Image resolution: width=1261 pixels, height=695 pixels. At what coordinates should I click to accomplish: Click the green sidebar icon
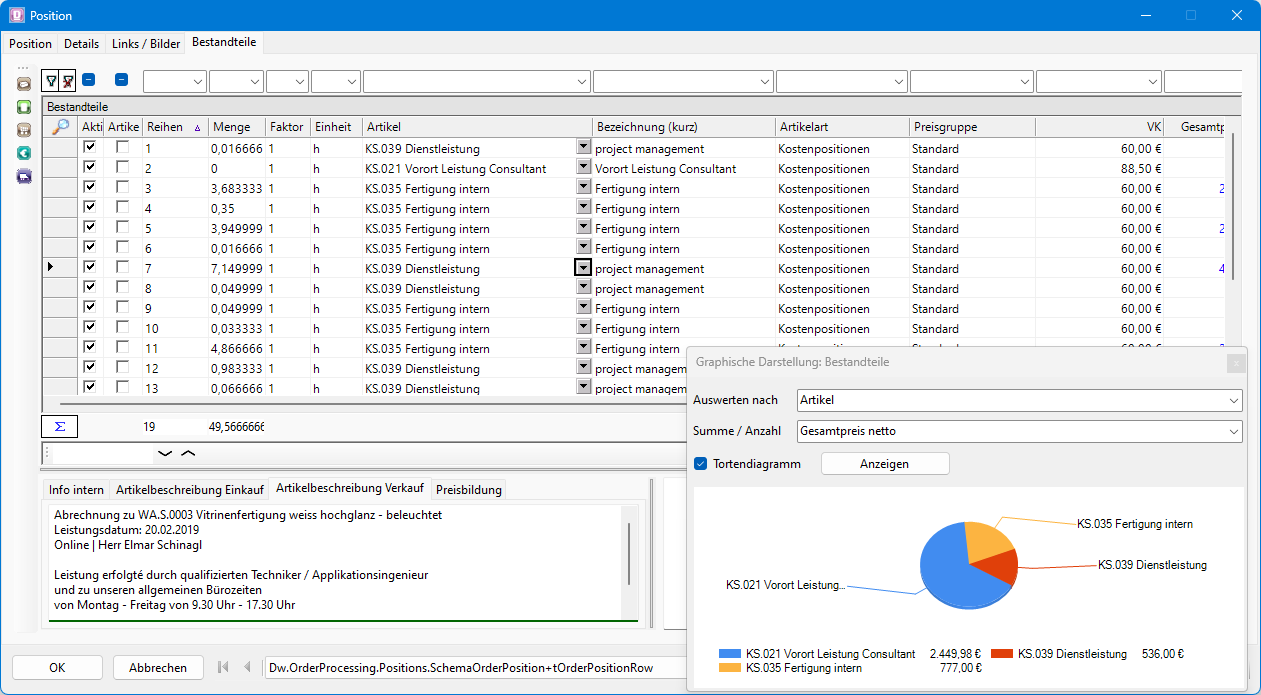pos(24,107)
